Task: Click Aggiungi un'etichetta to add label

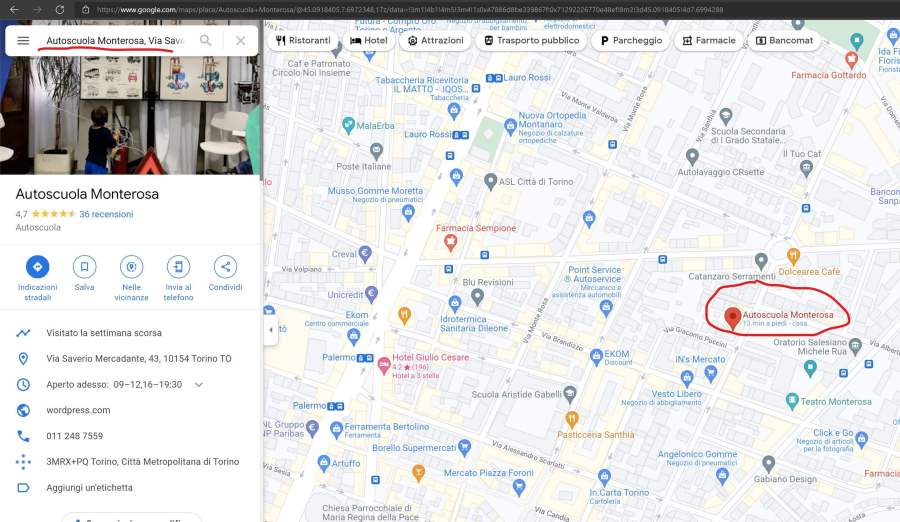Action: [89, 488]
